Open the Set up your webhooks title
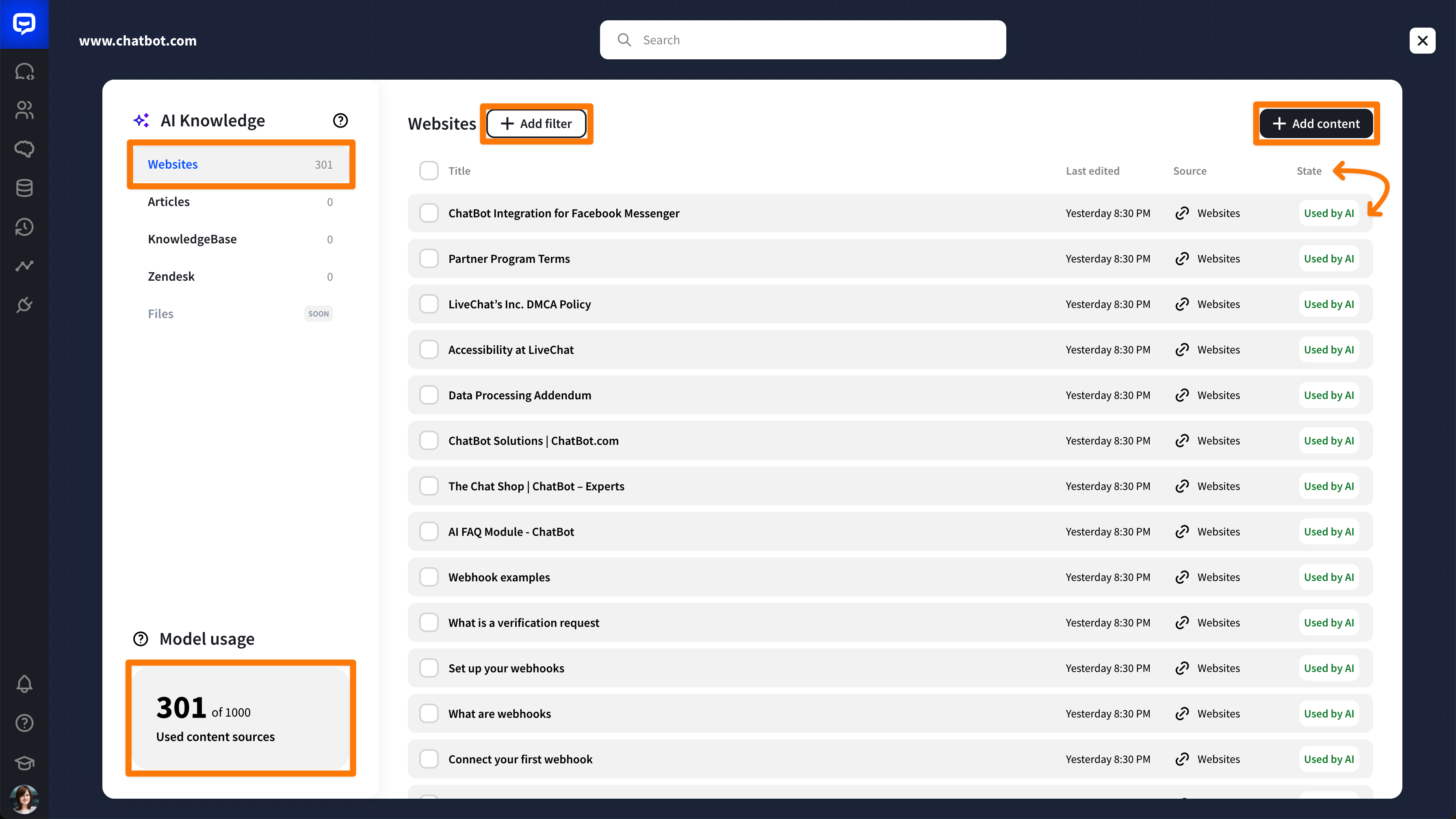This screenshot has width=1456, height=819. tap(507, 668)
